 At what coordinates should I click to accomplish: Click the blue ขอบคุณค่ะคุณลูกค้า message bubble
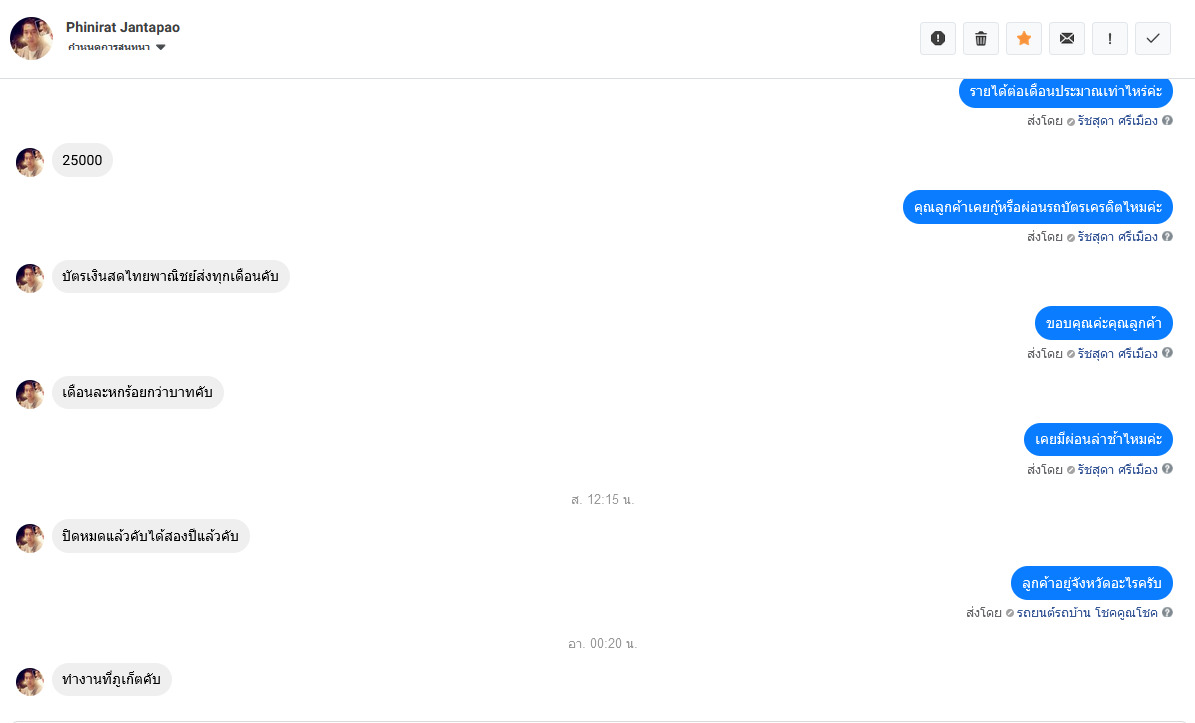pos(1103,323)
